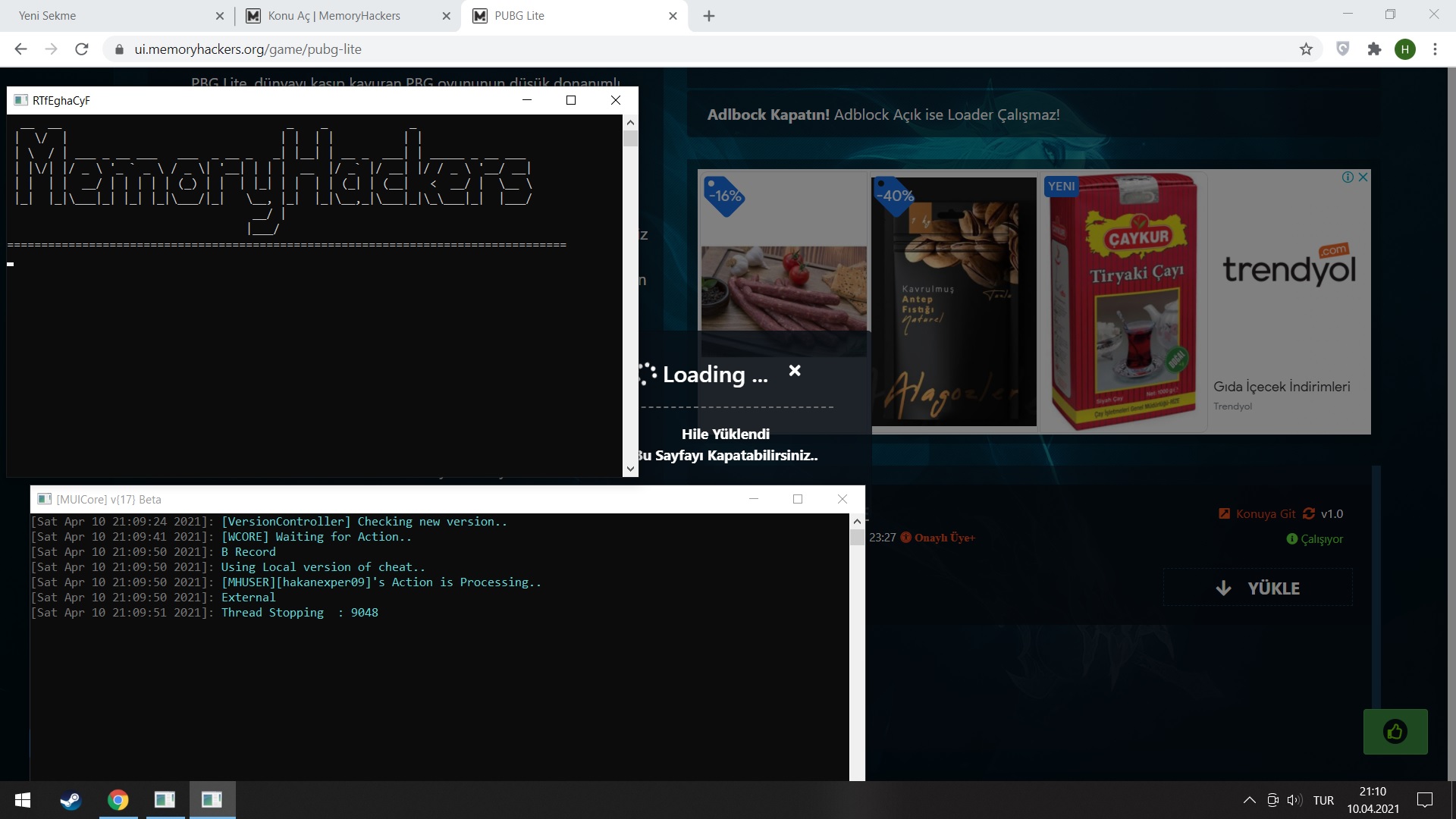Open the MUICore window system icon
The image size is (1456, 819).
[x=45, y=499]
